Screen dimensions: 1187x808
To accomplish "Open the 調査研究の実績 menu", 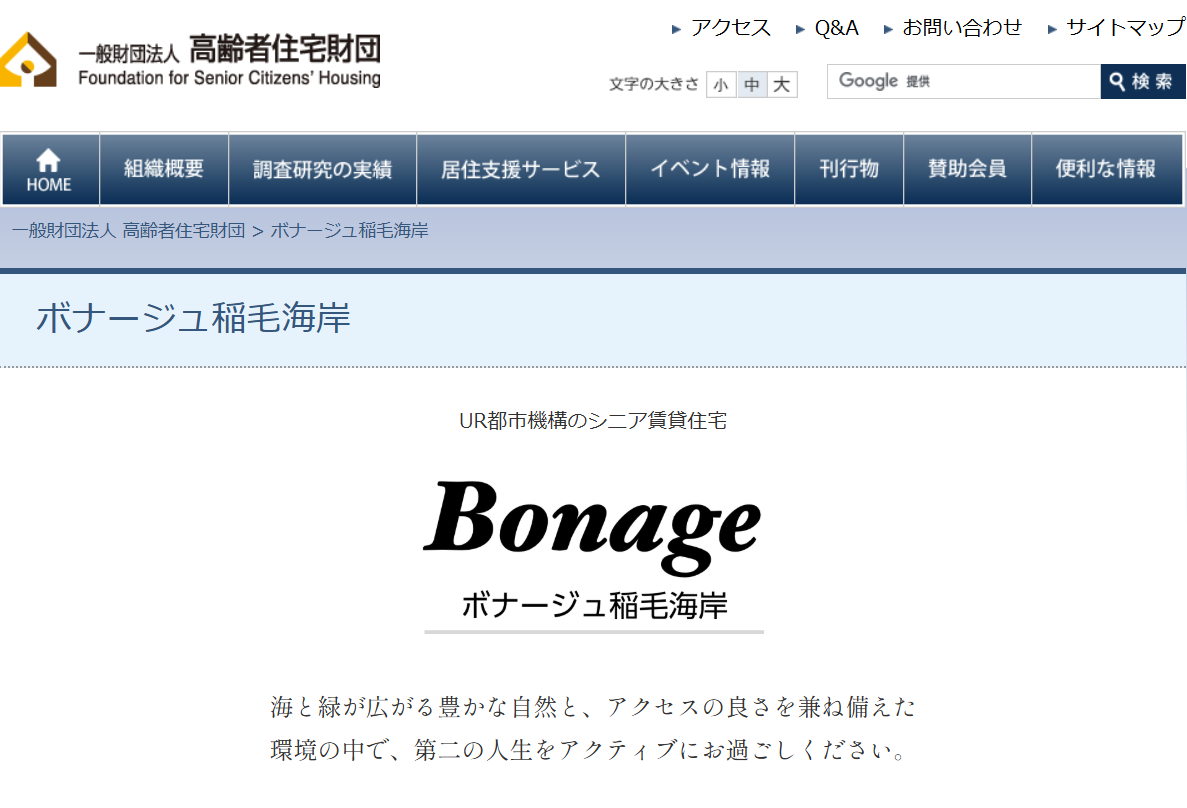I will point(322,170).
